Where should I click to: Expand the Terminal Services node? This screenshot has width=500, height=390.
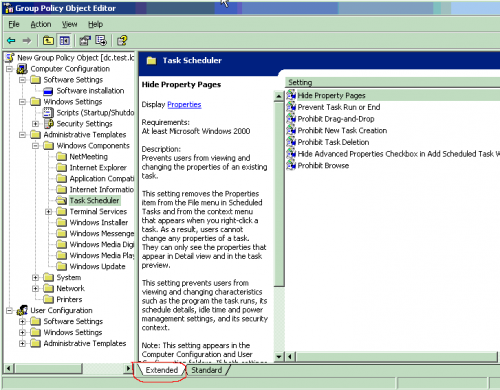[x=48, y=212]
